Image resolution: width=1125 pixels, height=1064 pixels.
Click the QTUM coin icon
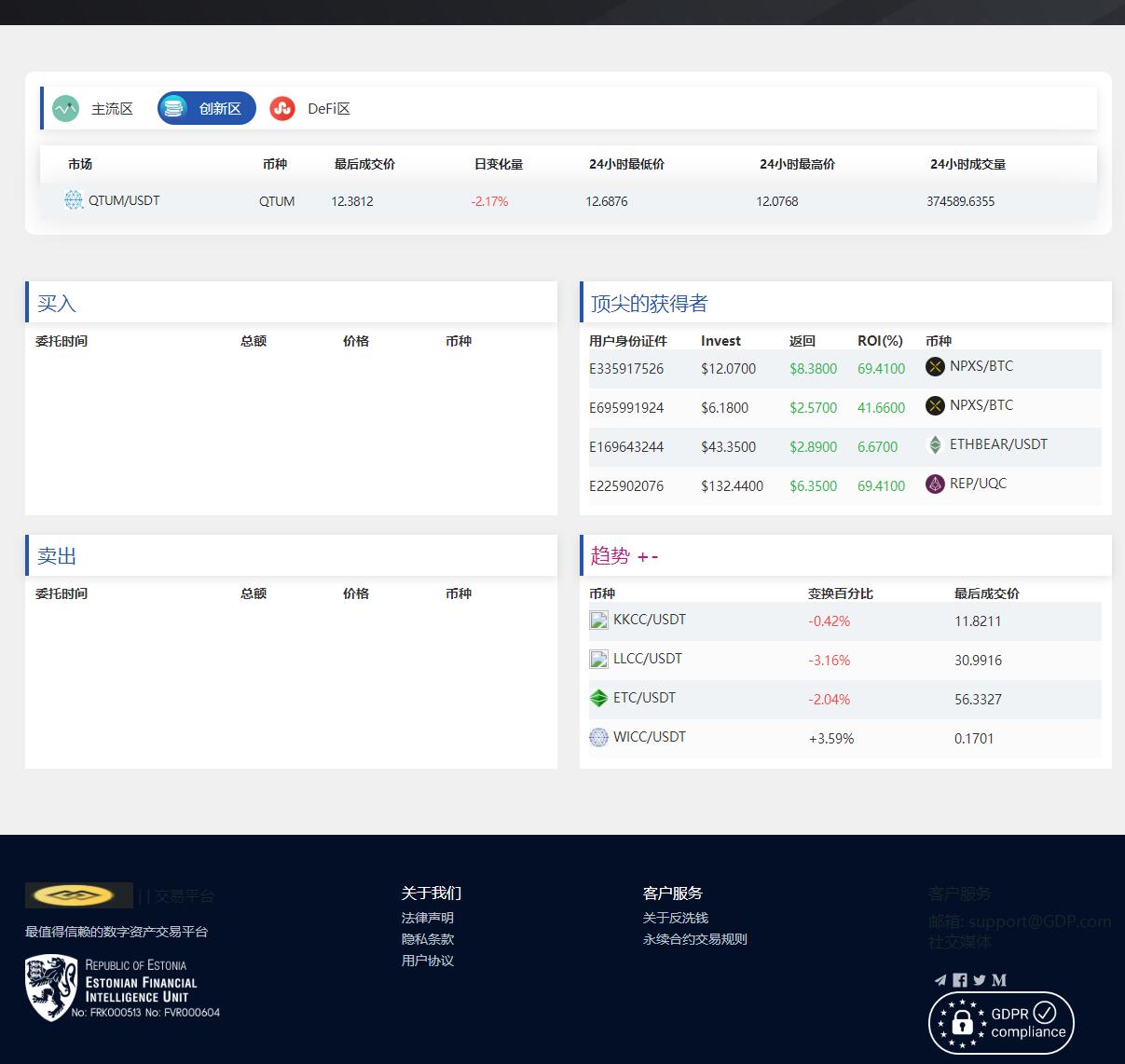click(74, 199)
